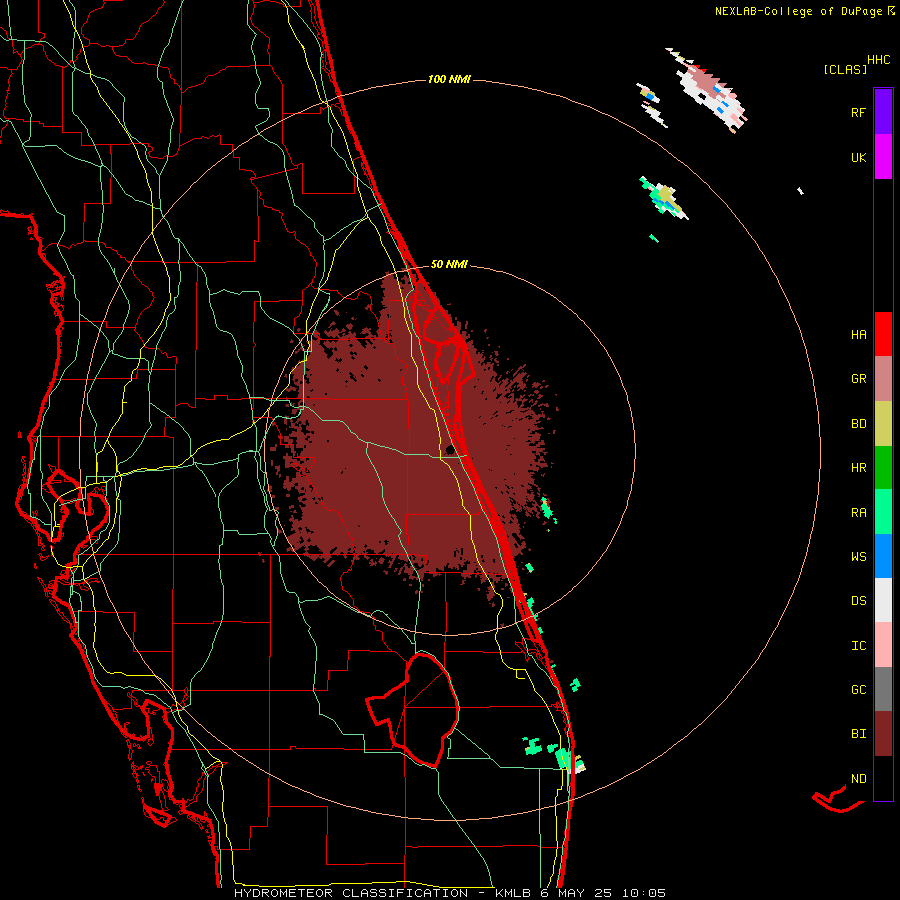Viewport: 900px width, 900px height.
Task: Click the IC light pink swatch
Action: [883, 645]
